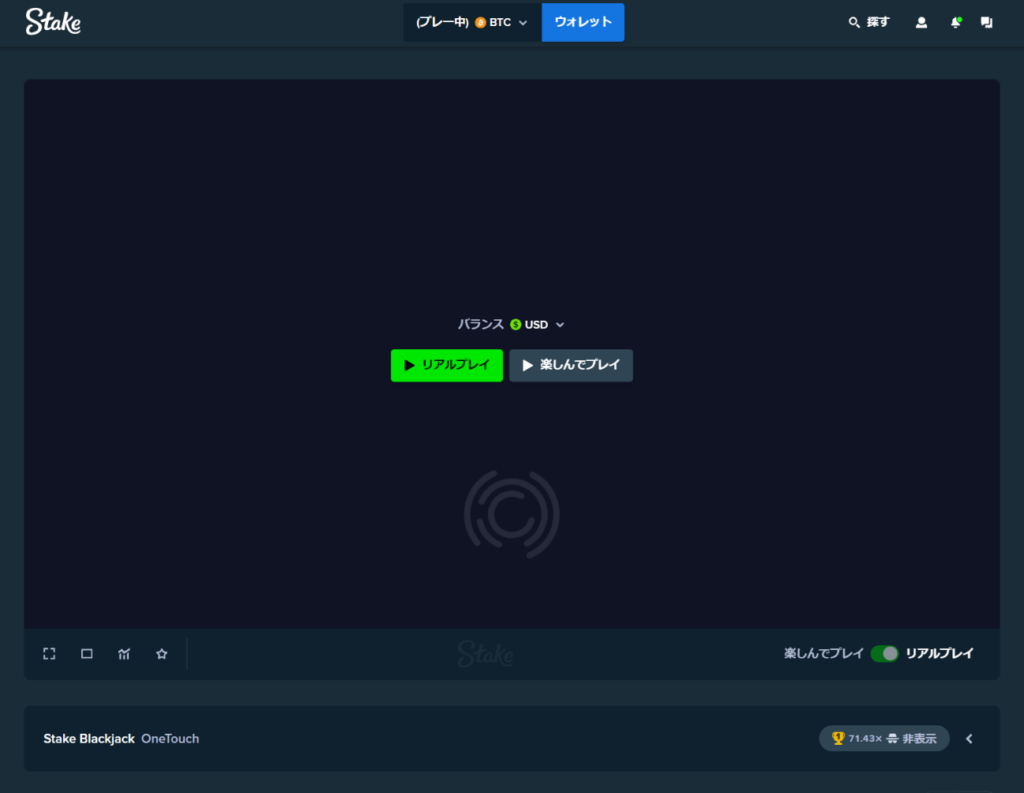Start the grey 楽しんでプレイ button
The height and width of the screenshot is (793, 1024).
click(x=571, y=365)
